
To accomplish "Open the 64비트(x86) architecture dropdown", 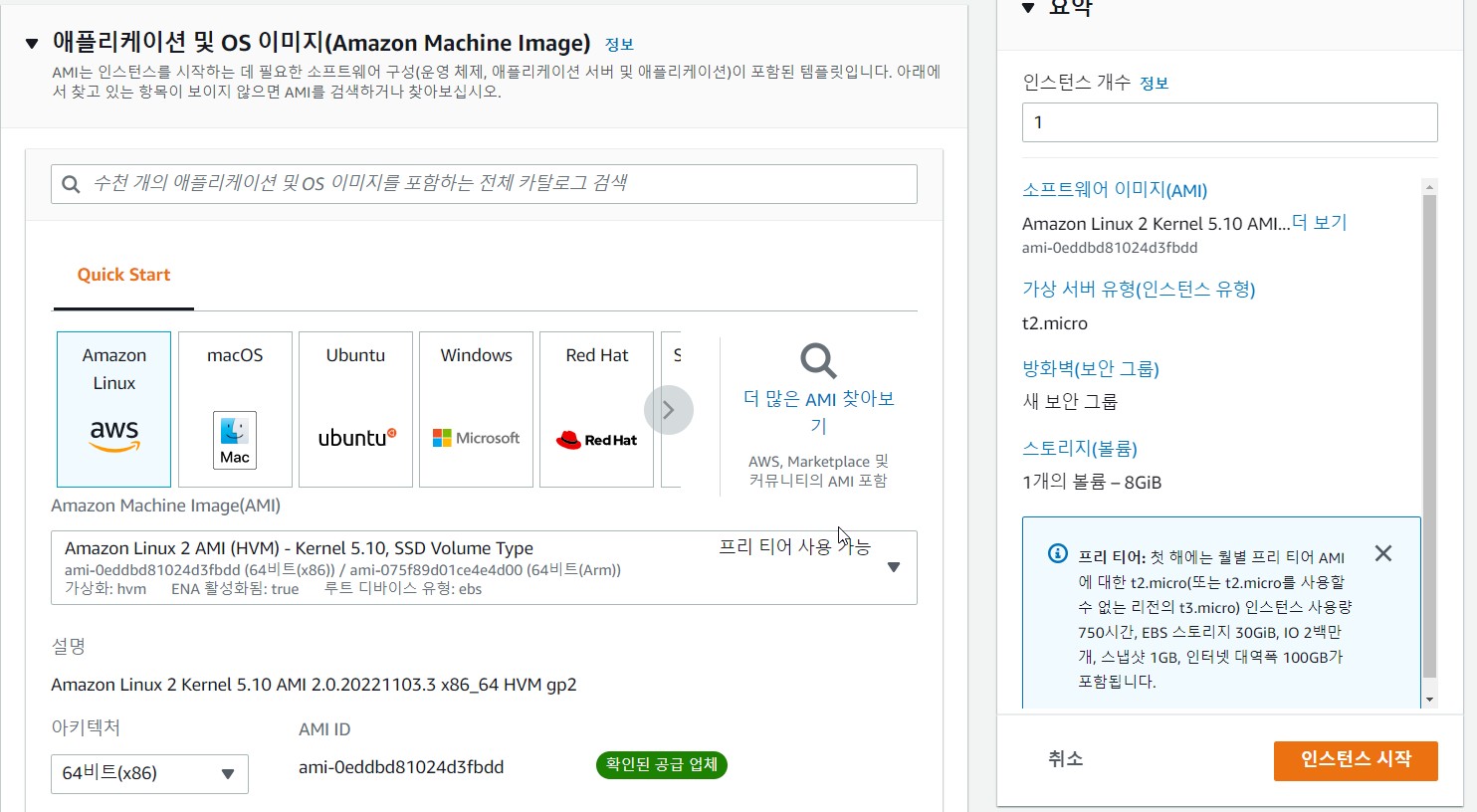I will tap(149, 773).
